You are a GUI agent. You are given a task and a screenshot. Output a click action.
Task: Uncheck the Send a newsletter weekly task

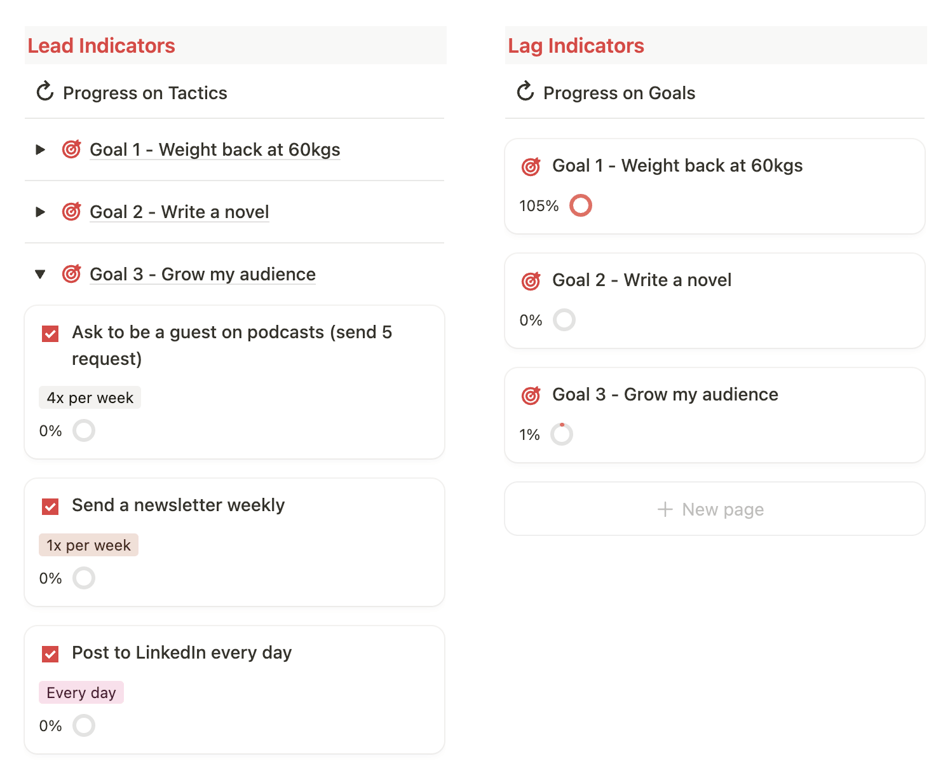tap(50, 506)
